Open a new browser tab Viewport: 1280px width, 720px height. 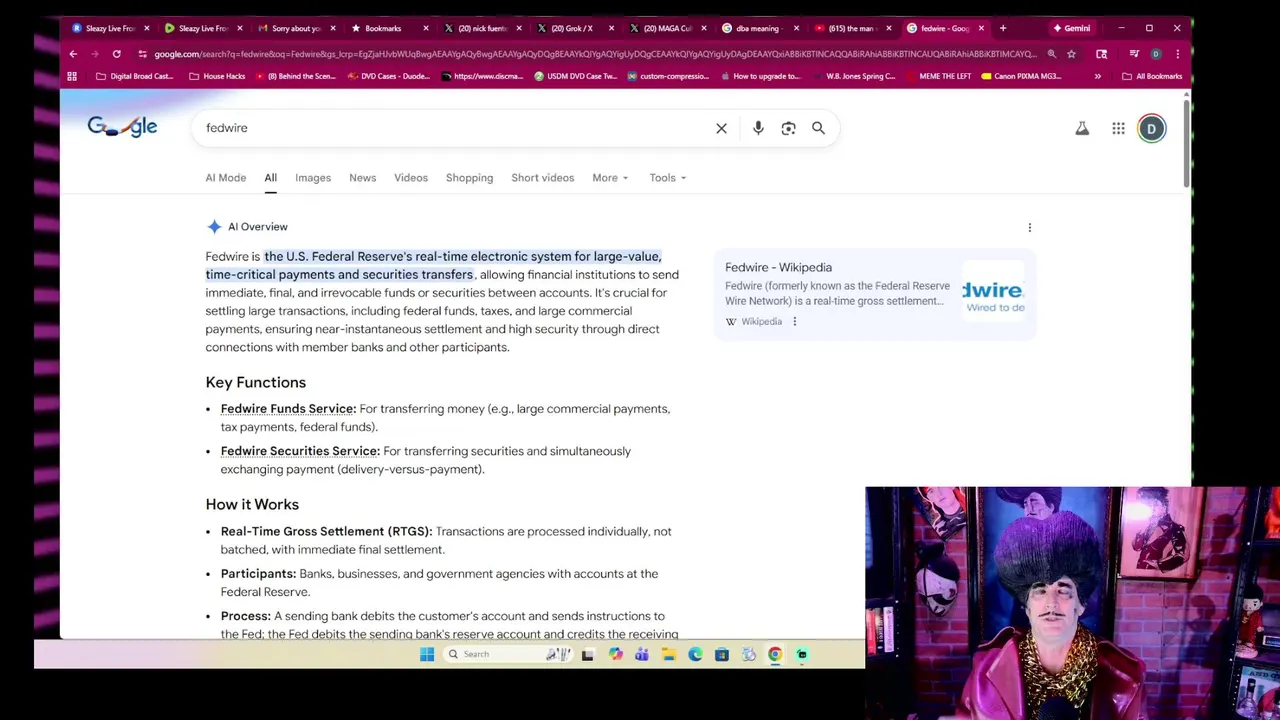click(1003, 28)
